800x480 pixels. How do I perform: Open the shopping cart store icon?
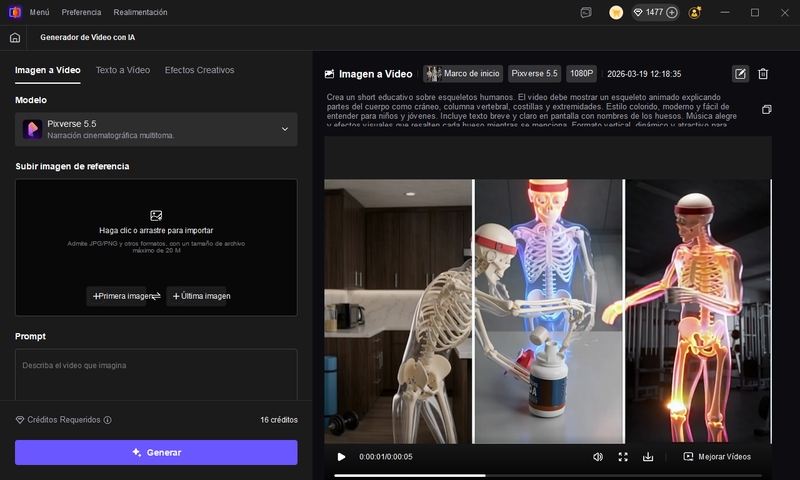point(616,12)
